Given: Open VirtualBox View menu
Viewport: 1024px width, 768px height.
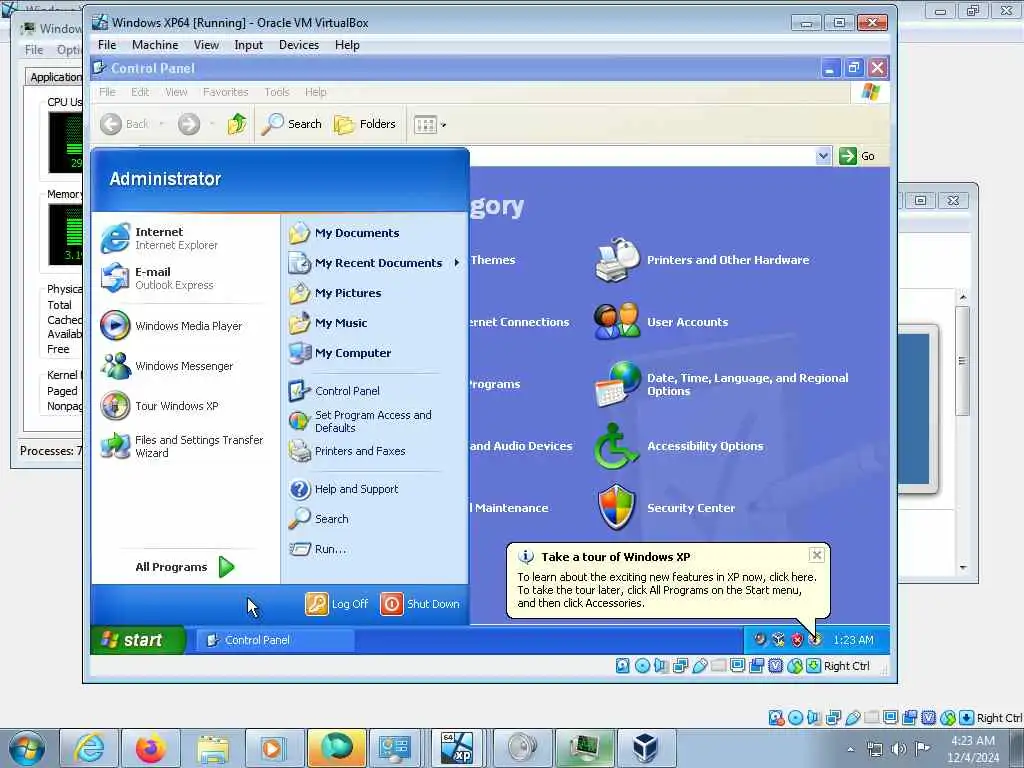Looking at the screenshot, I should 206,45.
